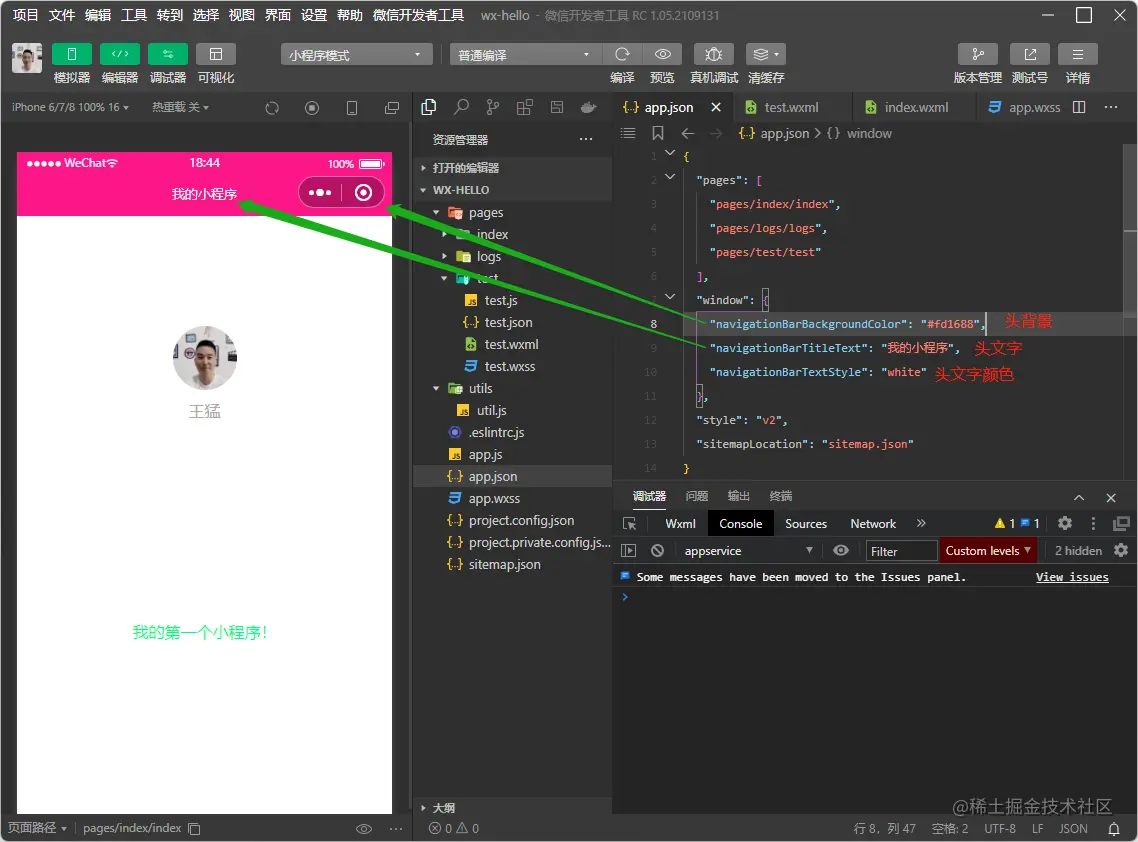Open the source control branch sidebar icon
This screenshot has height=842, width=1138.
493,107
